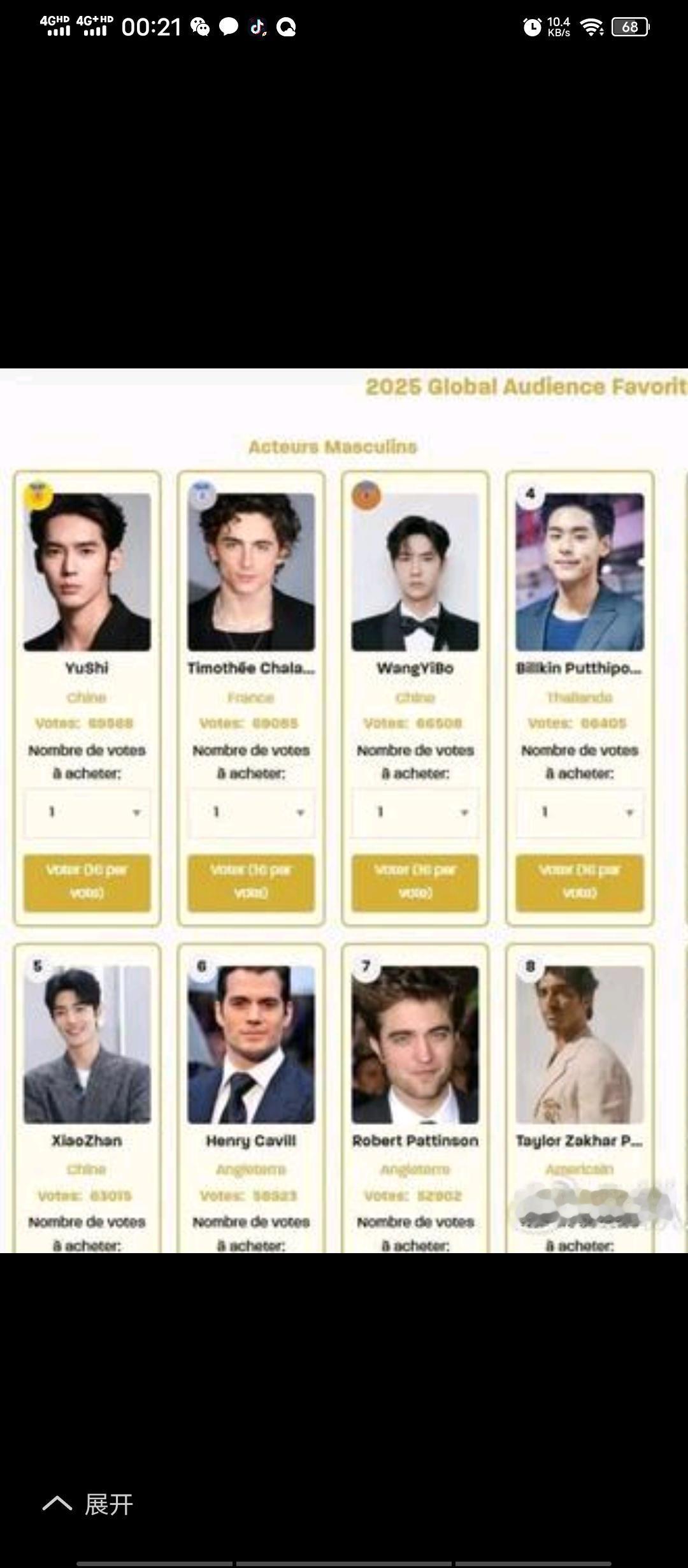Tap the chat bubble notification icon

(x=229, y=27)
